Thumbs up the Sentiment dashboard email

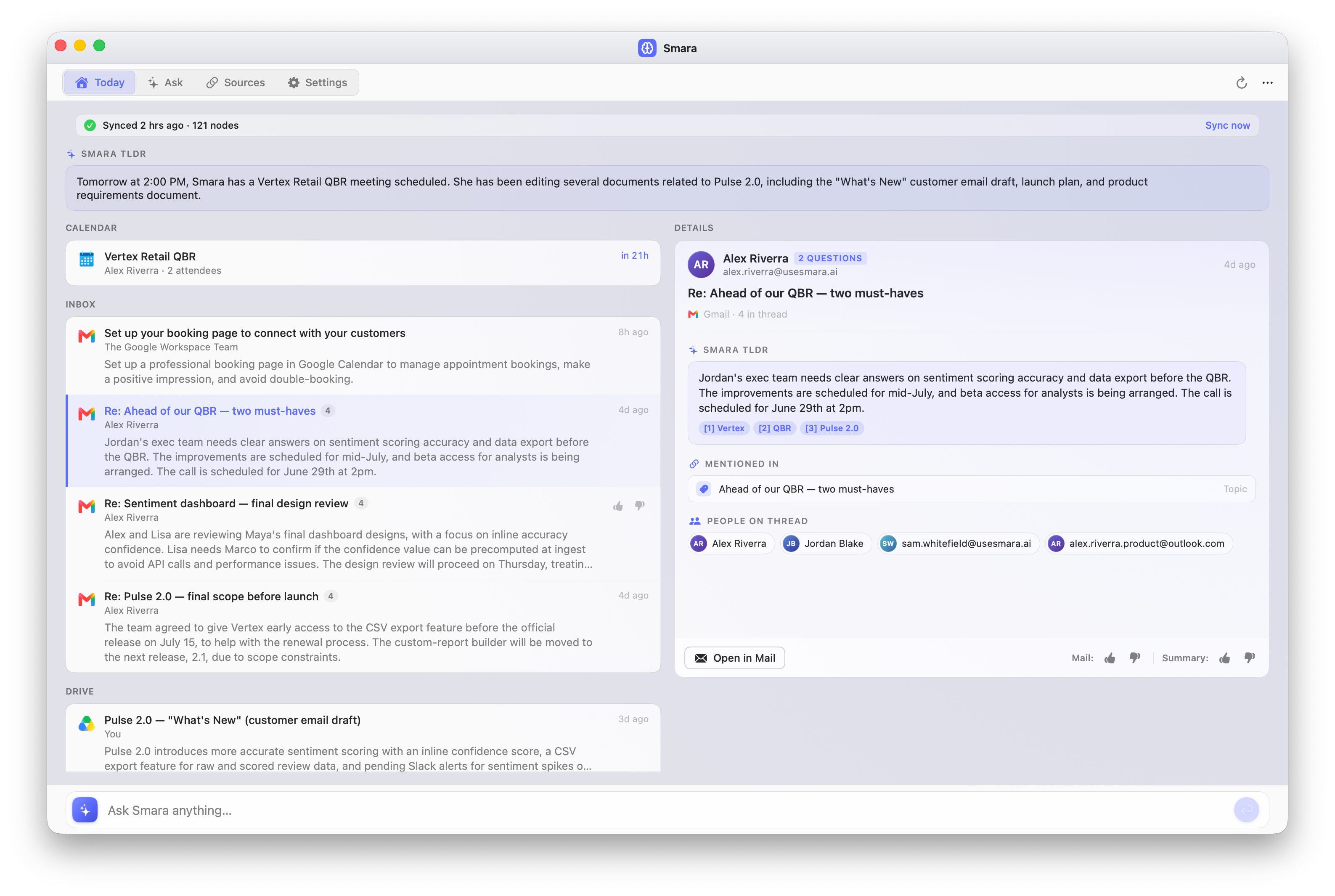point(618,506)
